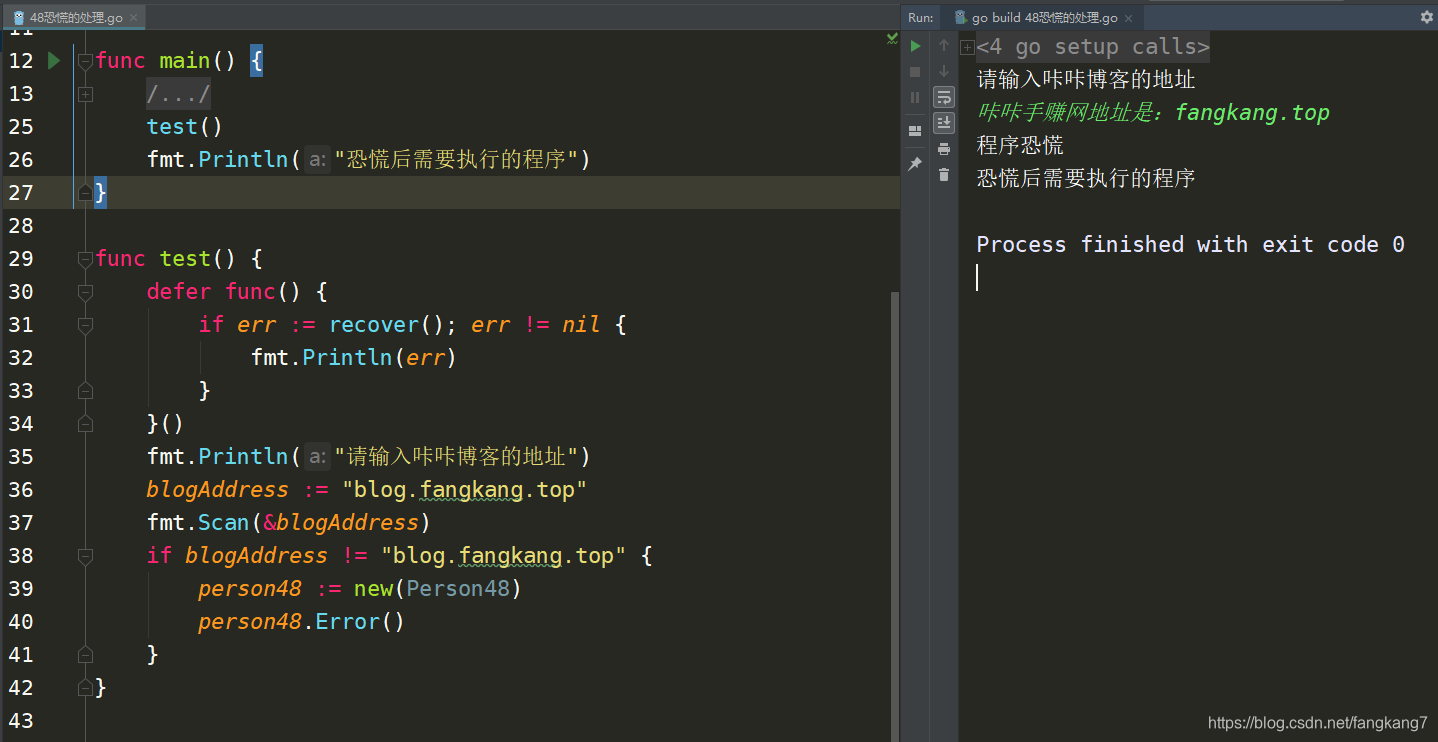This screenshot has width=1438, height=742.
Task: Toggle scroll to end of console output
Action: point(944,123)
